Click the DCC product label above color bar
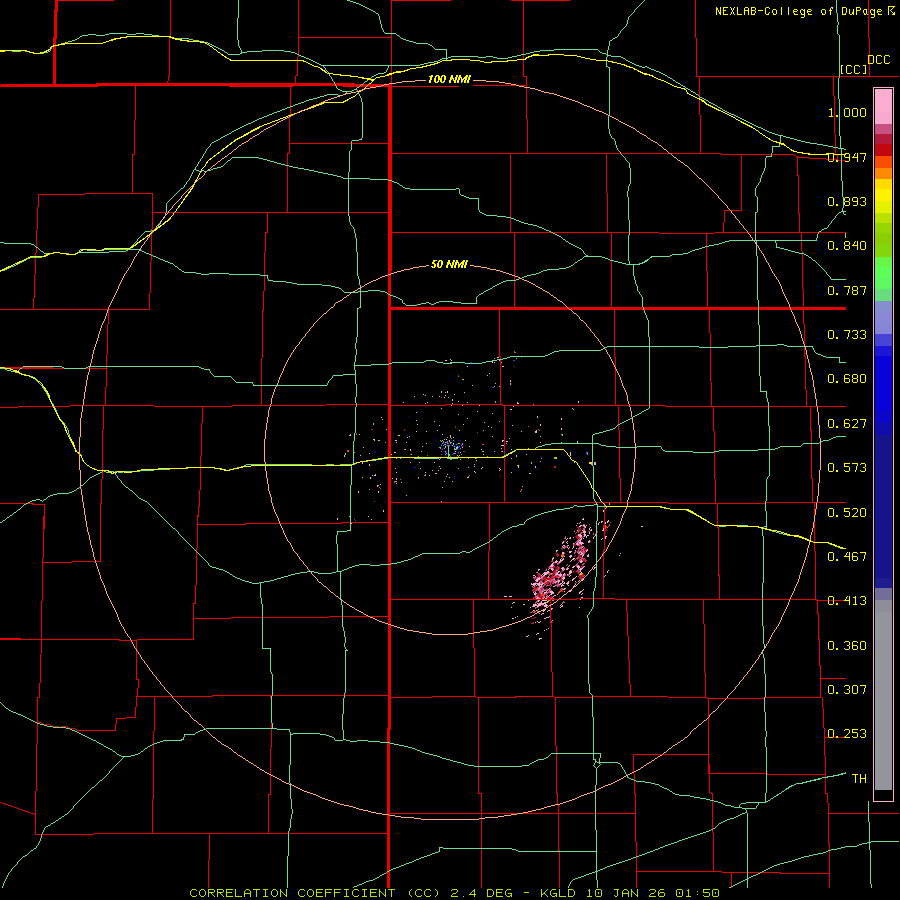 click(x=878, y=60)
